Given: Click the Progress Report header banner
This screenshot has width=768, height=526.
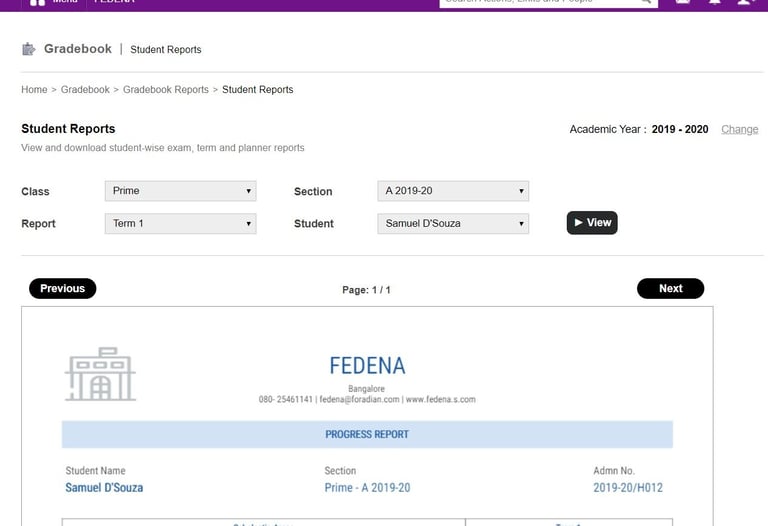Looking at the screenshot, I should pyautogui.click(x=367, y=435).
